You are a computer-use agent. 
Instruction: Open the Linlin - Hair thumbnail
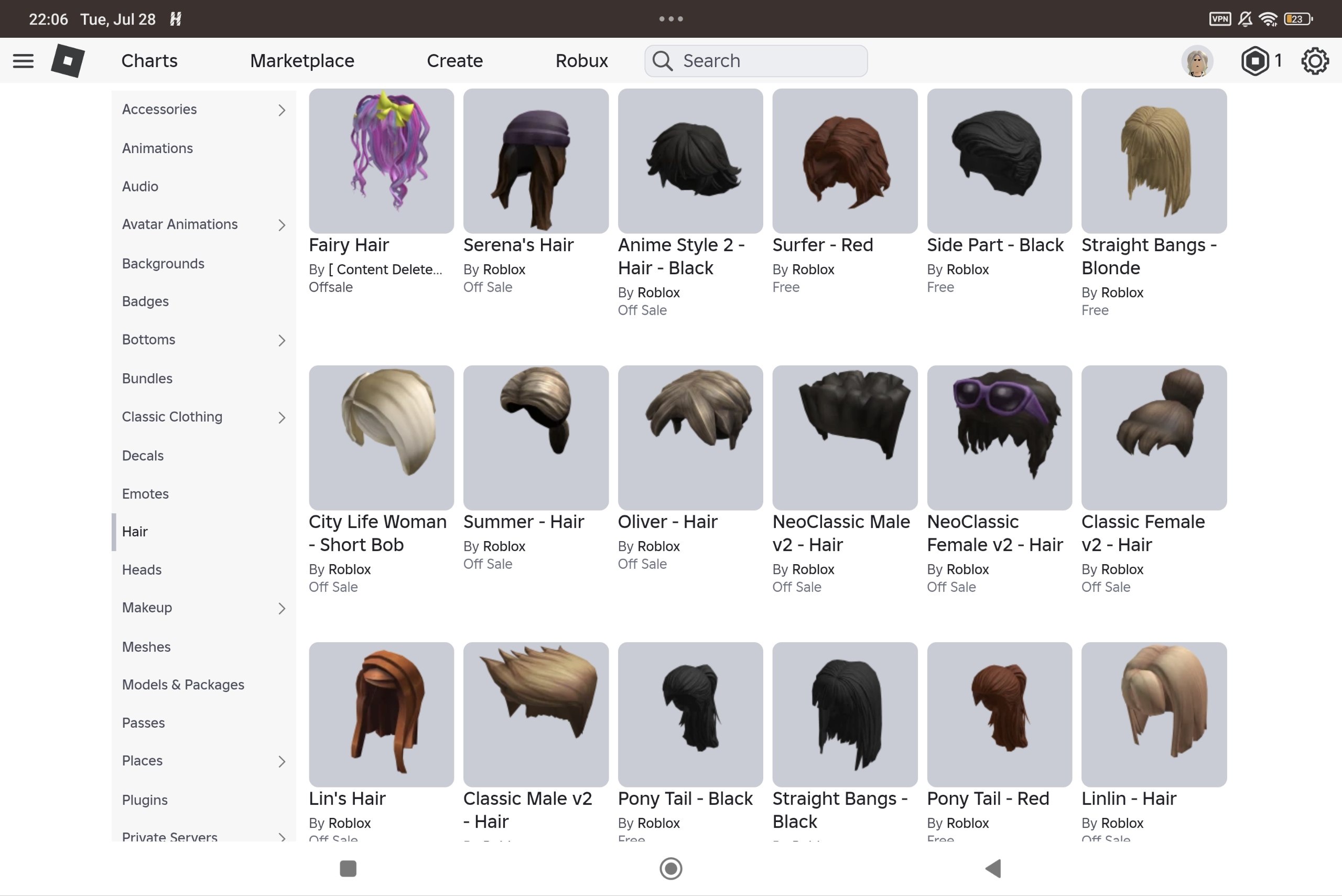[1154, 714]
